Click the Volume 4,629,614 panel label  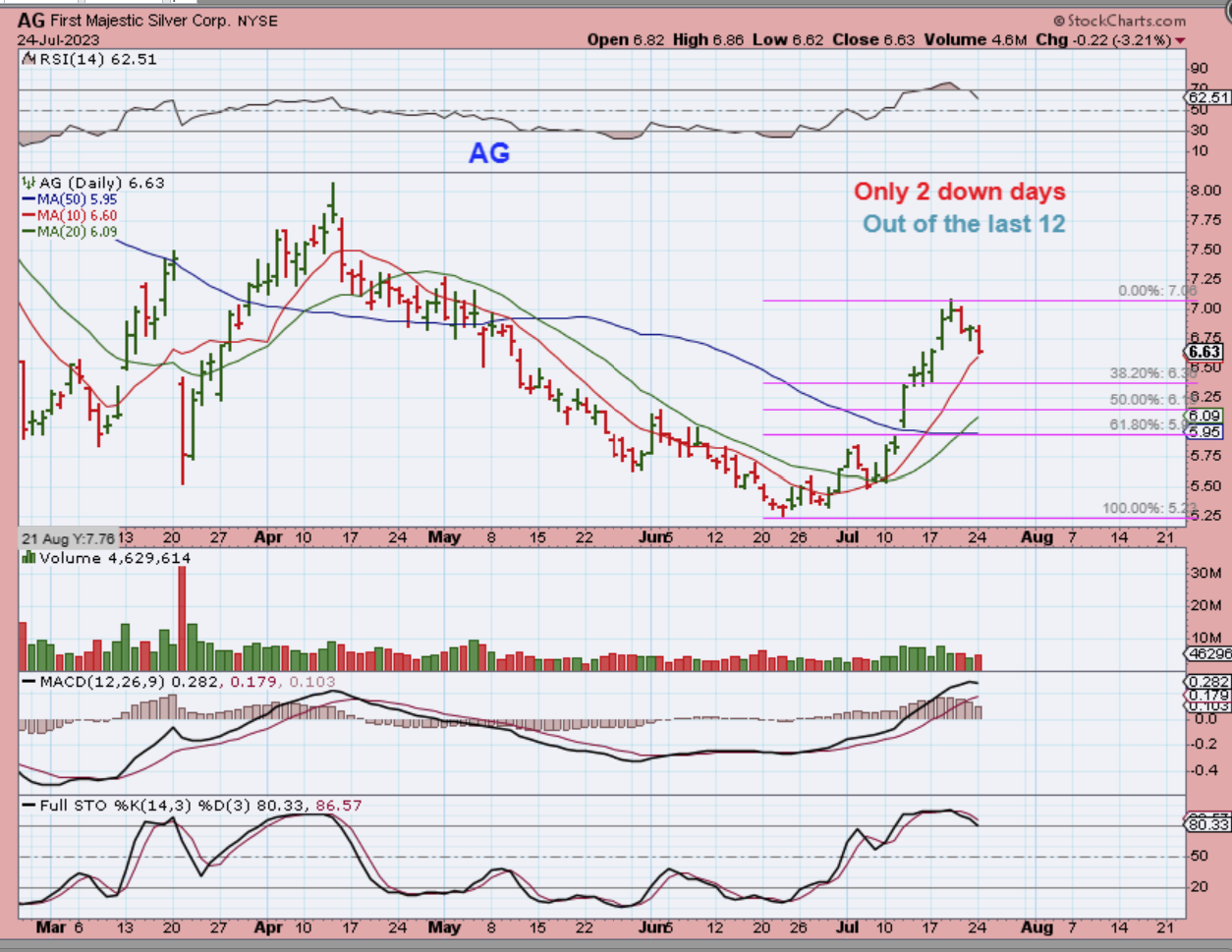115,558
